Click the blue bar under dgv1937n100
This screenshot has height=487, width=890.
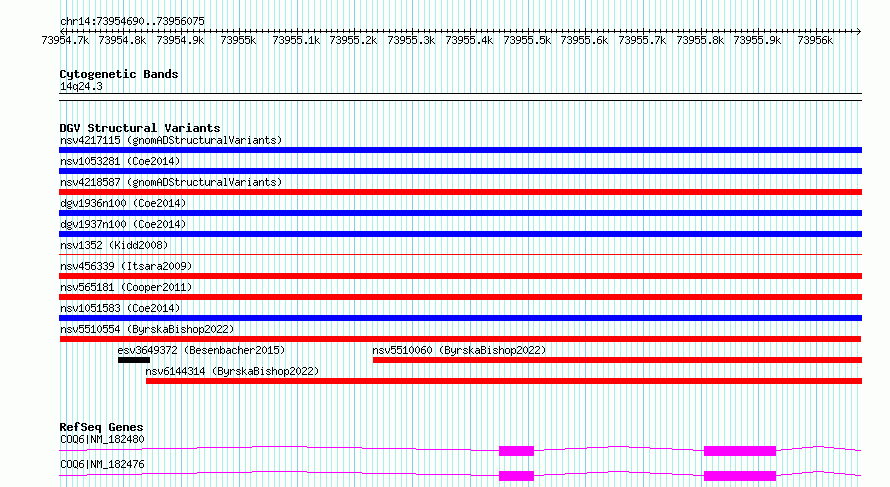[460, 234]
